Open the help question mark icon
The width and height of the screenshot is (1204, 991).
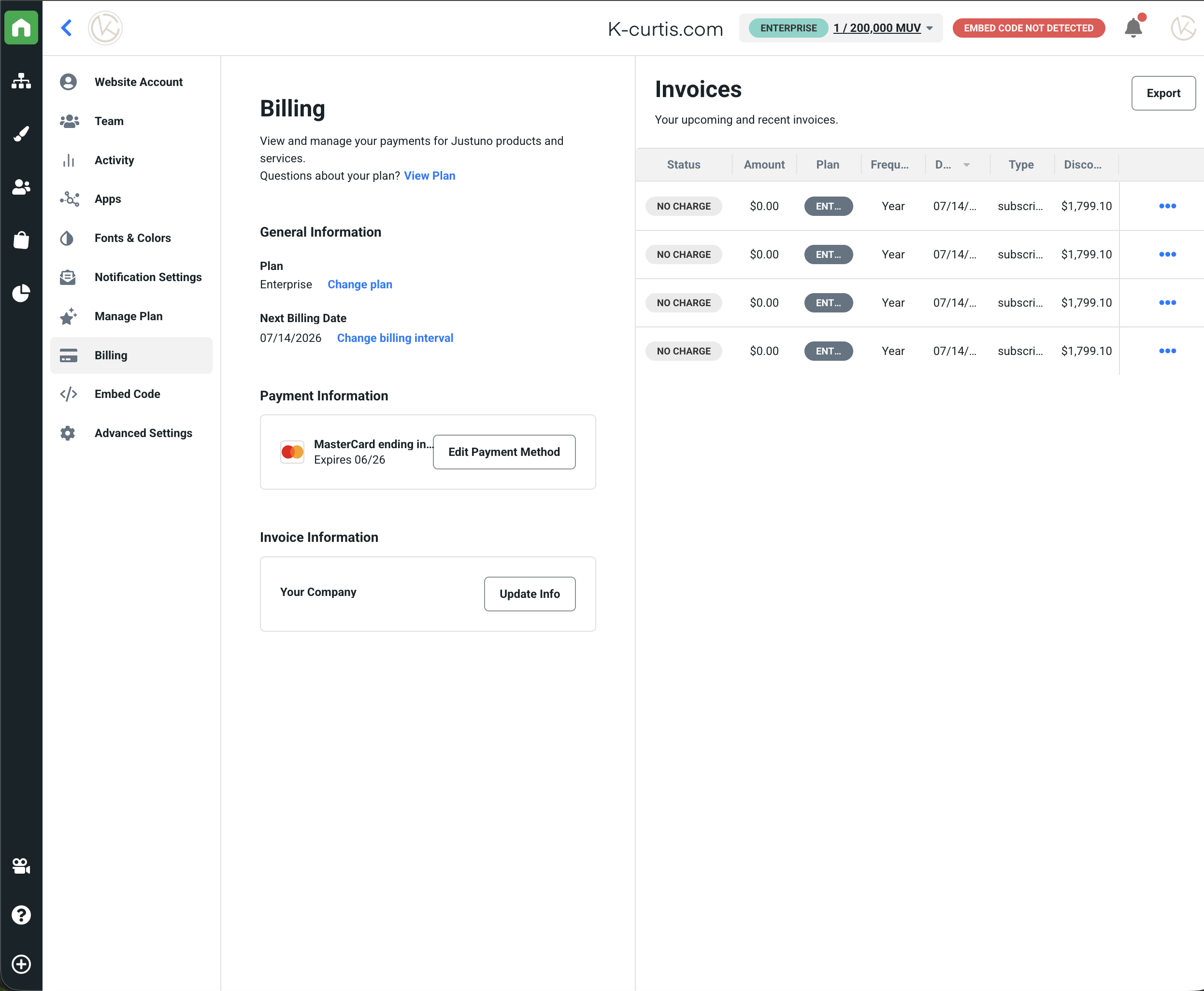point(21,915)
